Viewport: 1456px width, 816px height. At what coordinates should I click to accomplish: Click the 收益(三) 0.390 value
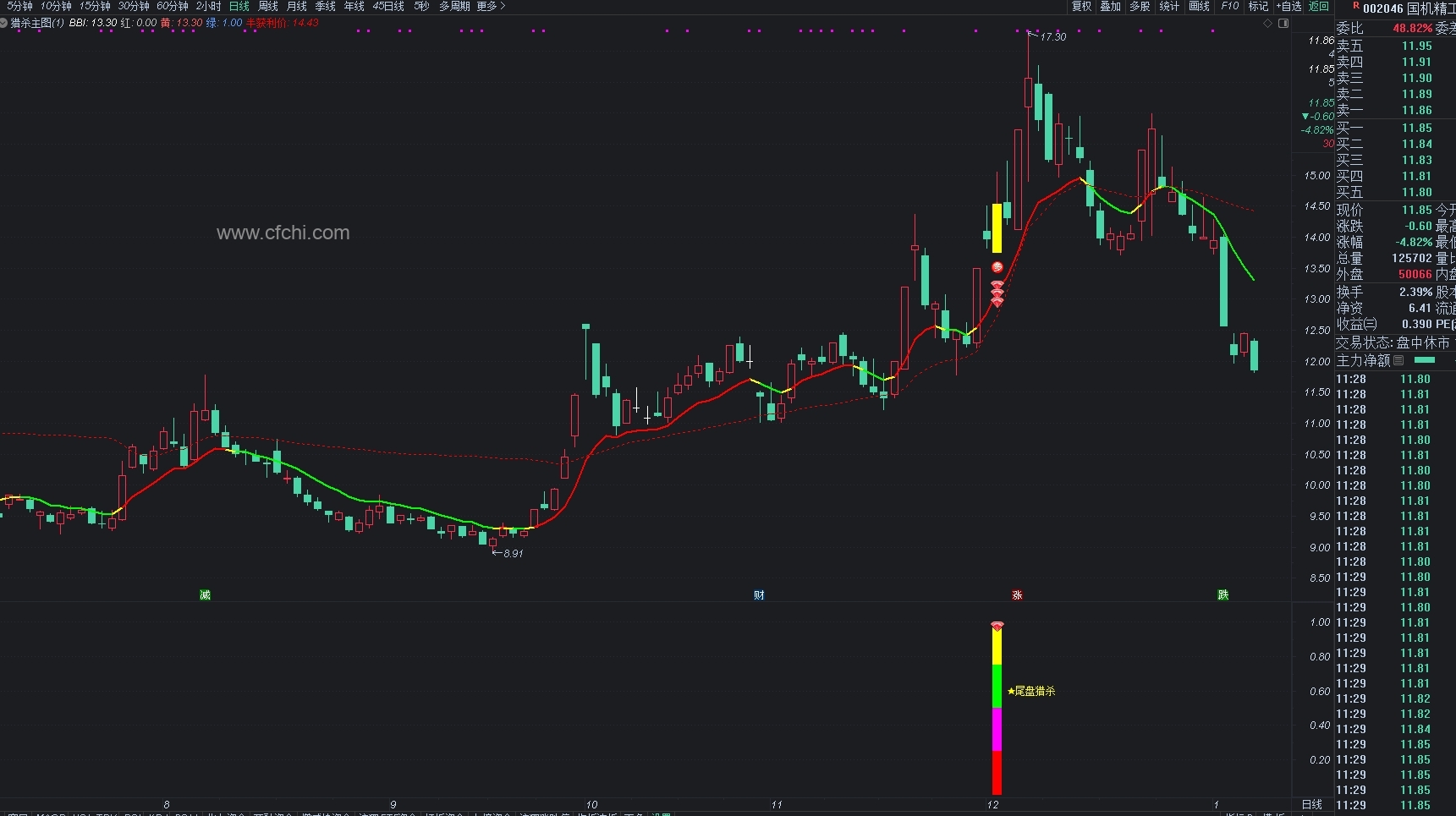click(1416, 324)
